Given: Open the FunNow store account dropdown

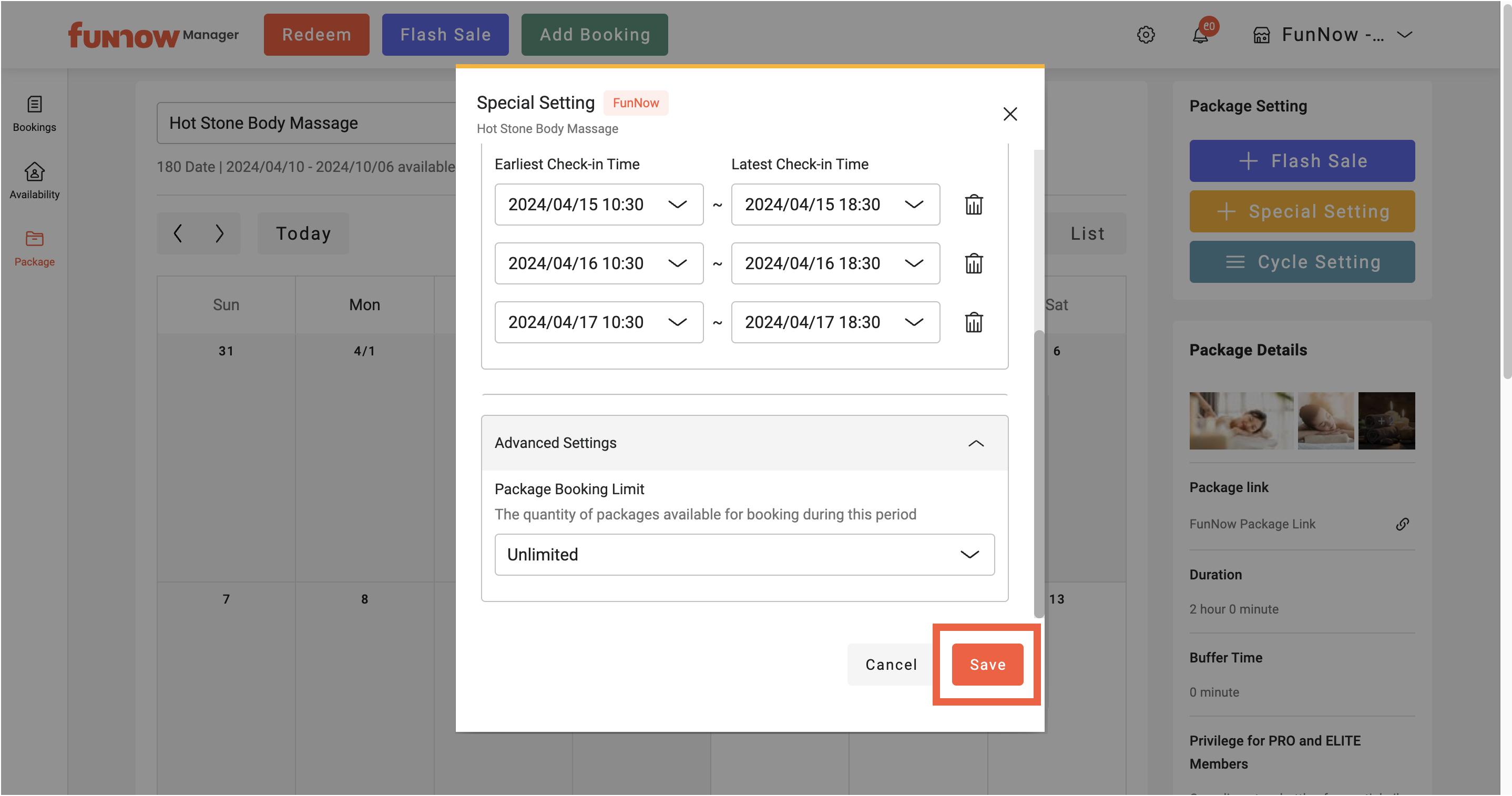Looking at the screenshot, I should (1332, 35).
